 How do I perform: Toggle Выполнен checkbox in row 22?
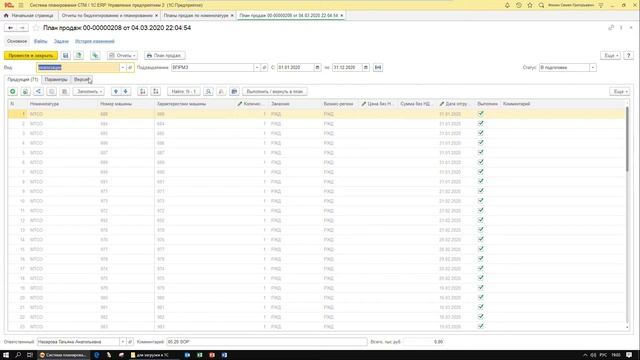click(x=481, y=317)
